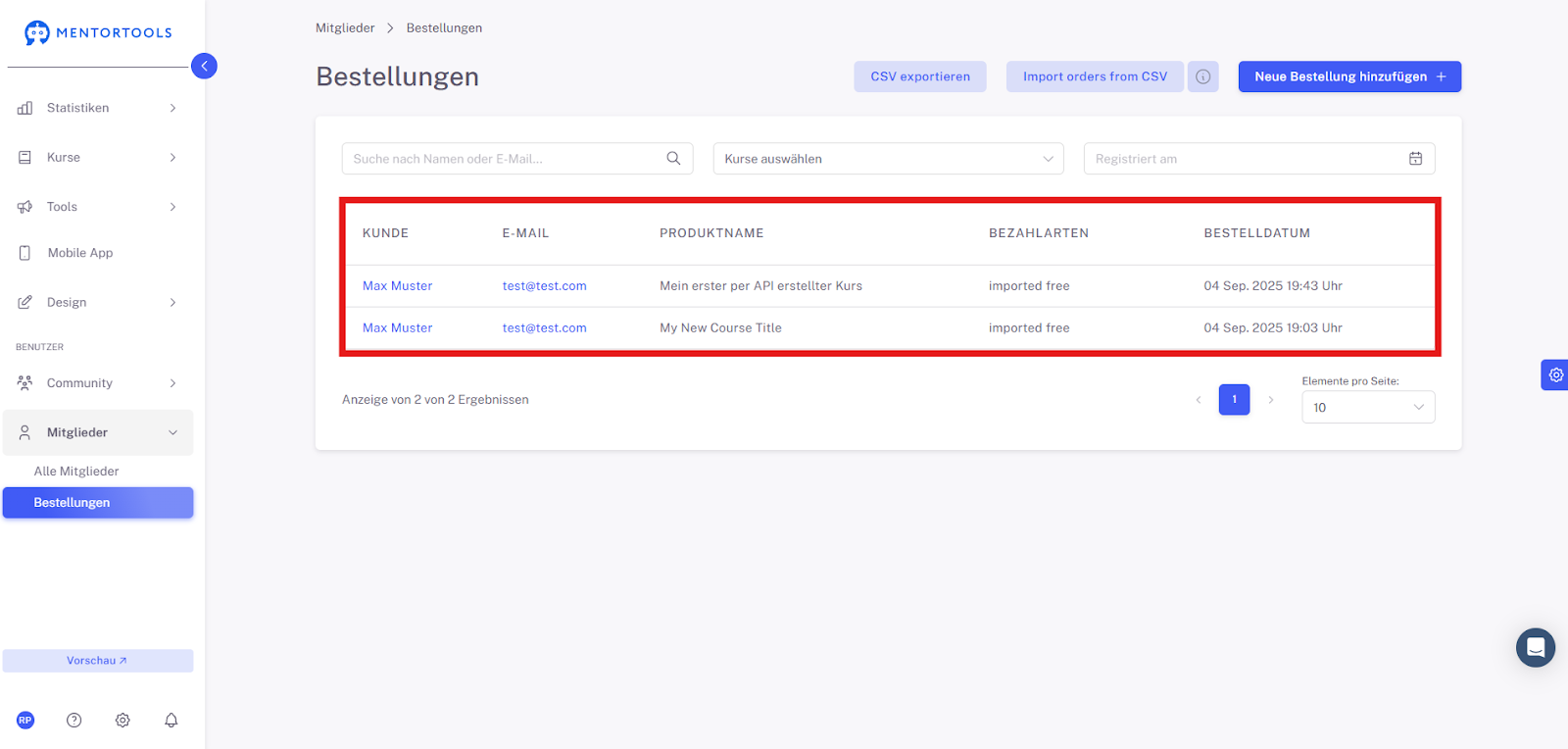Open the RP user avatar

(x=25, y=720)
